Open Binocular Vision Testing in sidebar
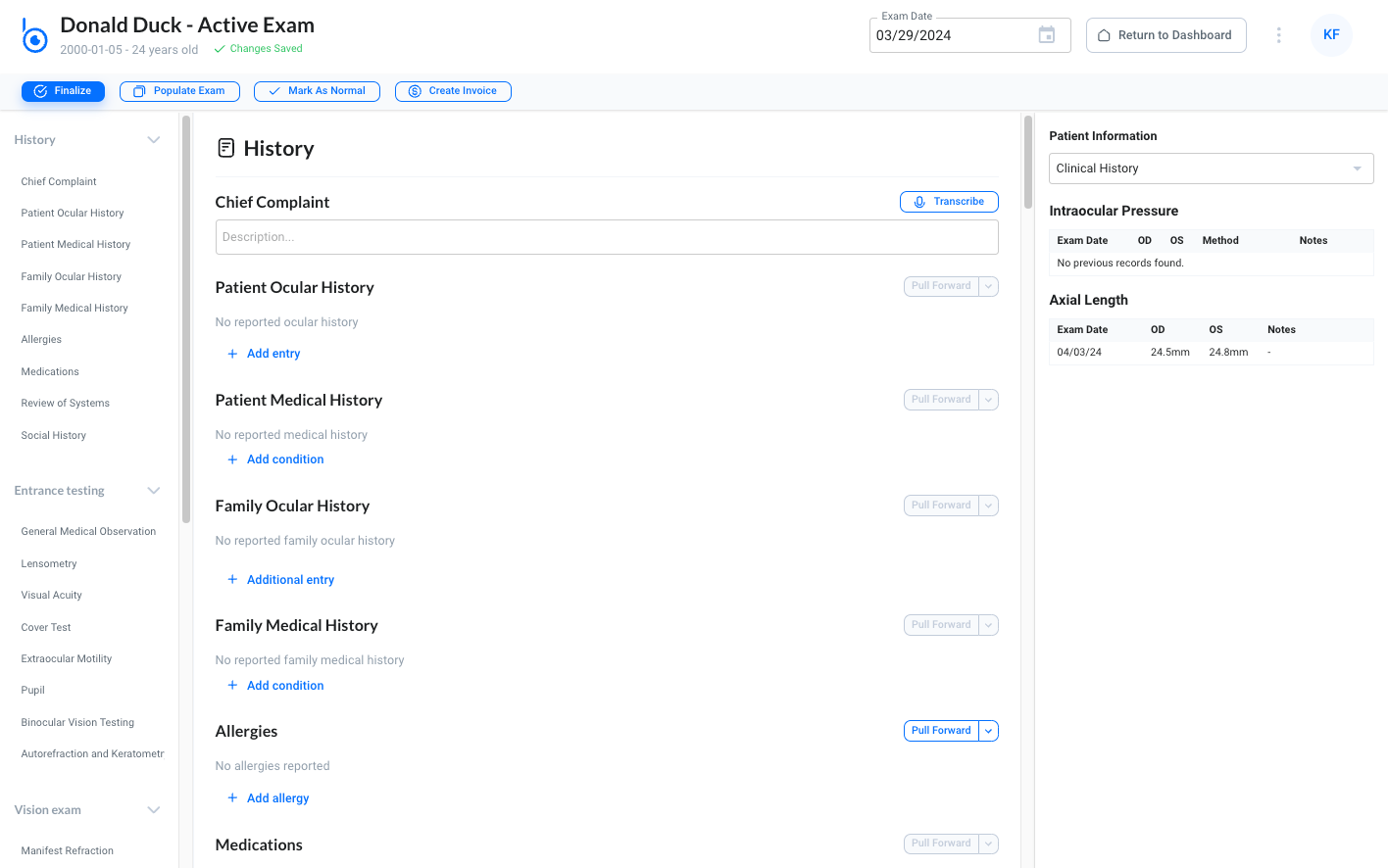Screen dimensions: 1388x868 pyautogui.click(x=77, y=722)
